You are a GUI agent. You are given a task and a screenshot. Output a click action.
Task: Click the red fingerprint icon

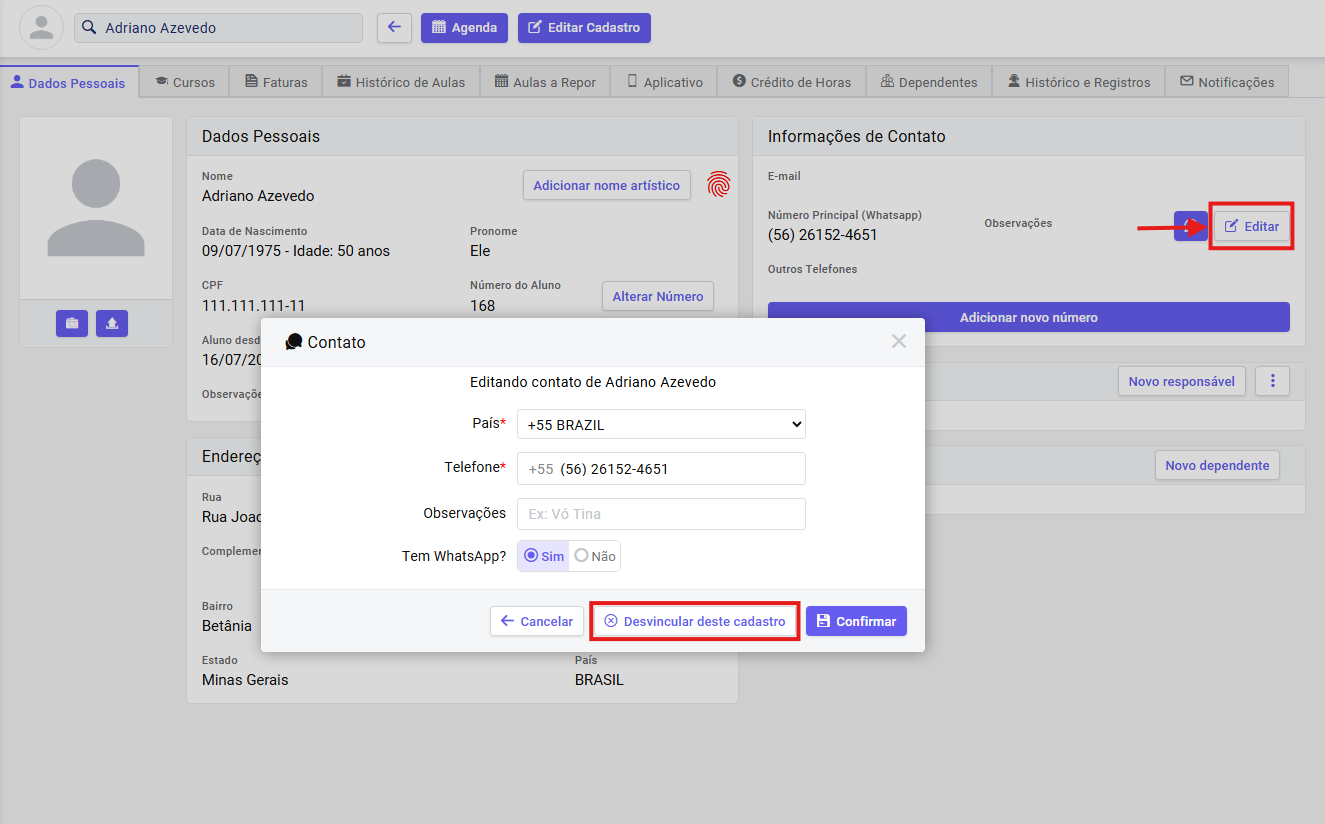click(x=718, y=184)
